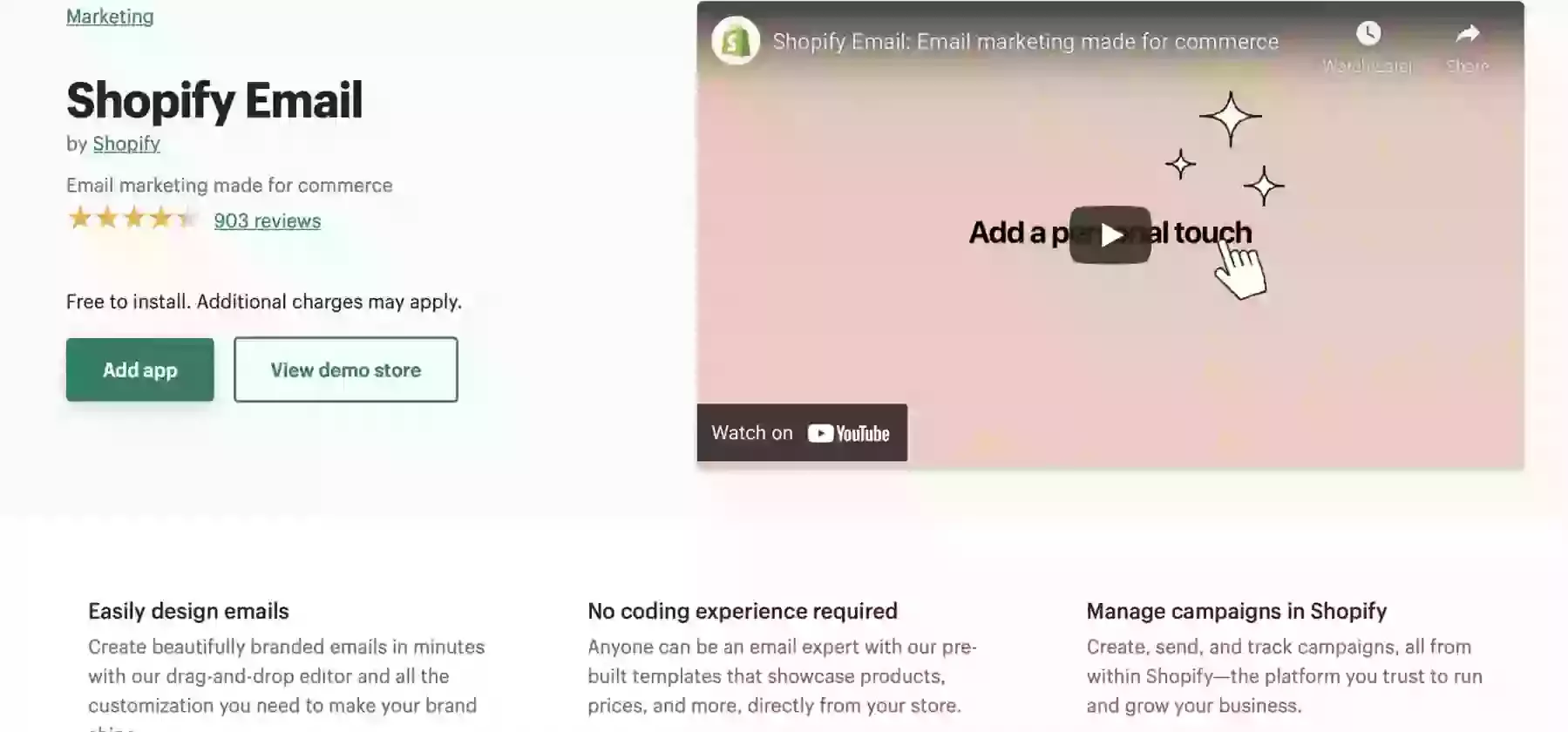1568x732 pixels.
Task: Open the Marketing breadcrumb link
Action: click(x=110, y=17)
